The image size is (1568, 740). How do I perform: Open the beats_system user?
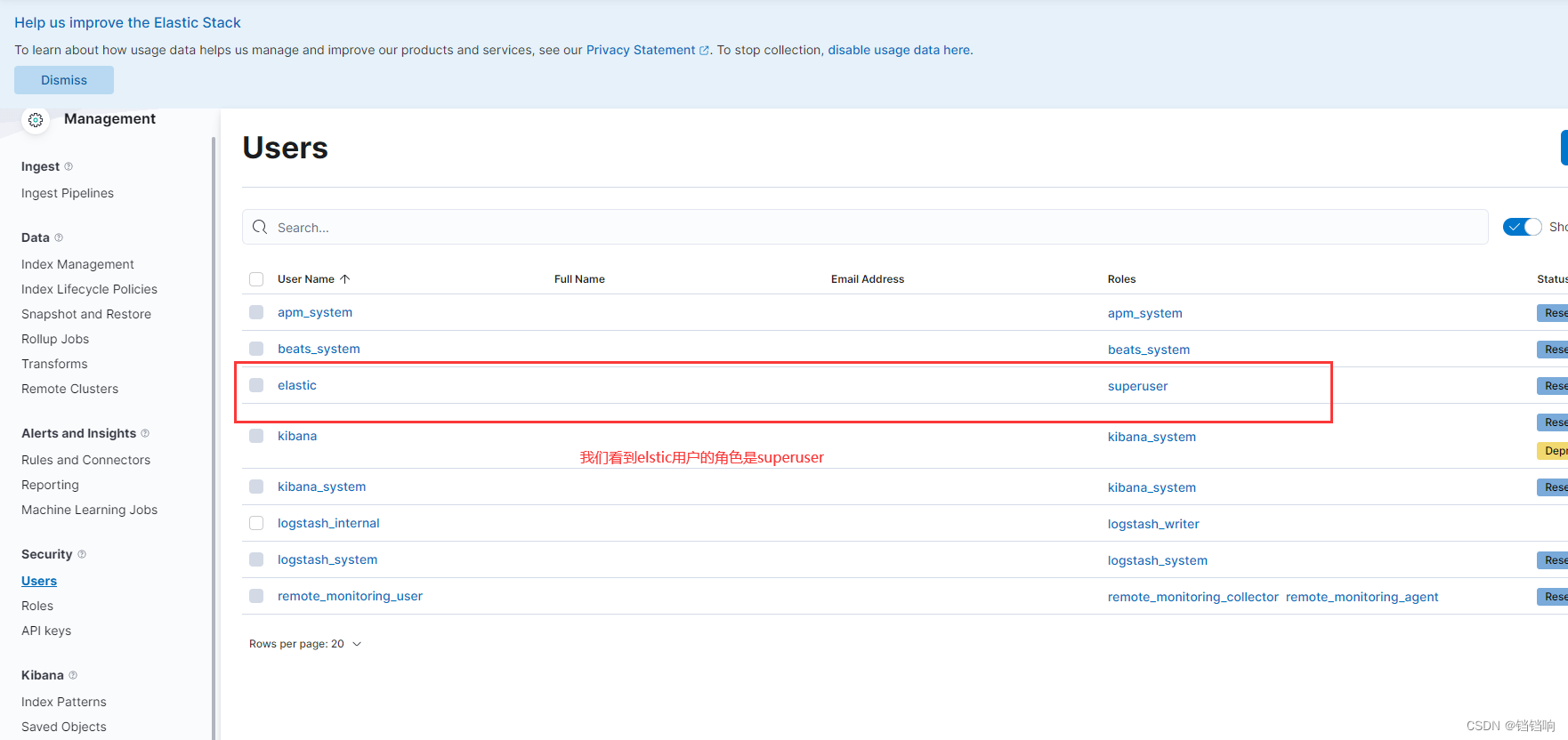pos(319,349)
